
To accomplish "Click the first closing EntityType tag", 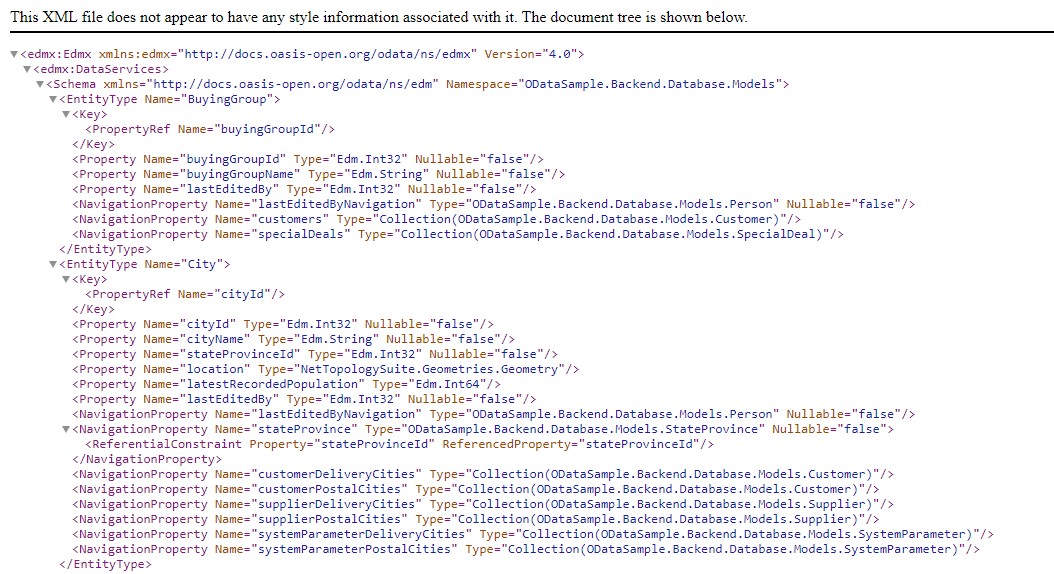I will coord(106,249).
